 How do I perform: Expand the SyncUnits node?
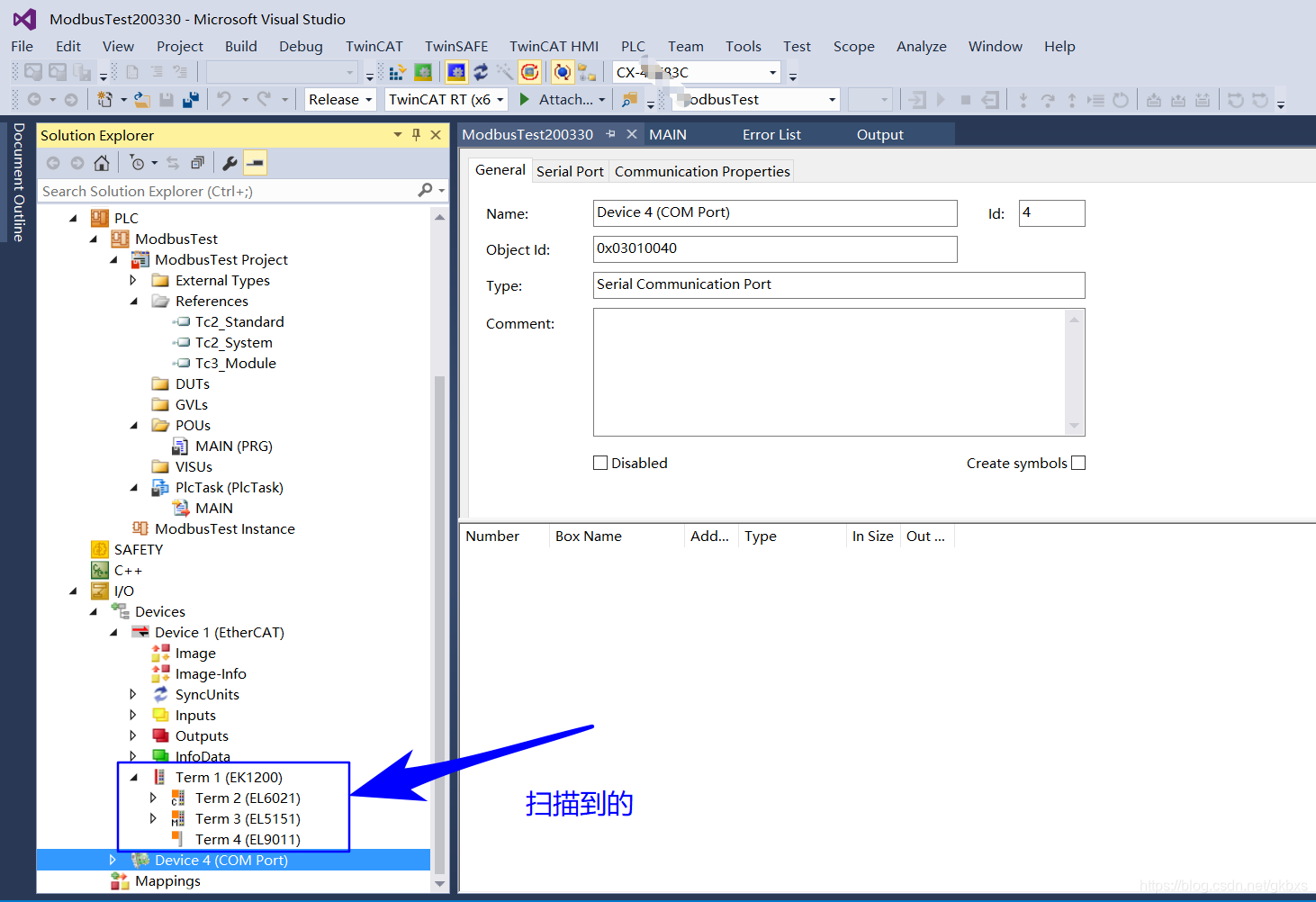(133, 694)
